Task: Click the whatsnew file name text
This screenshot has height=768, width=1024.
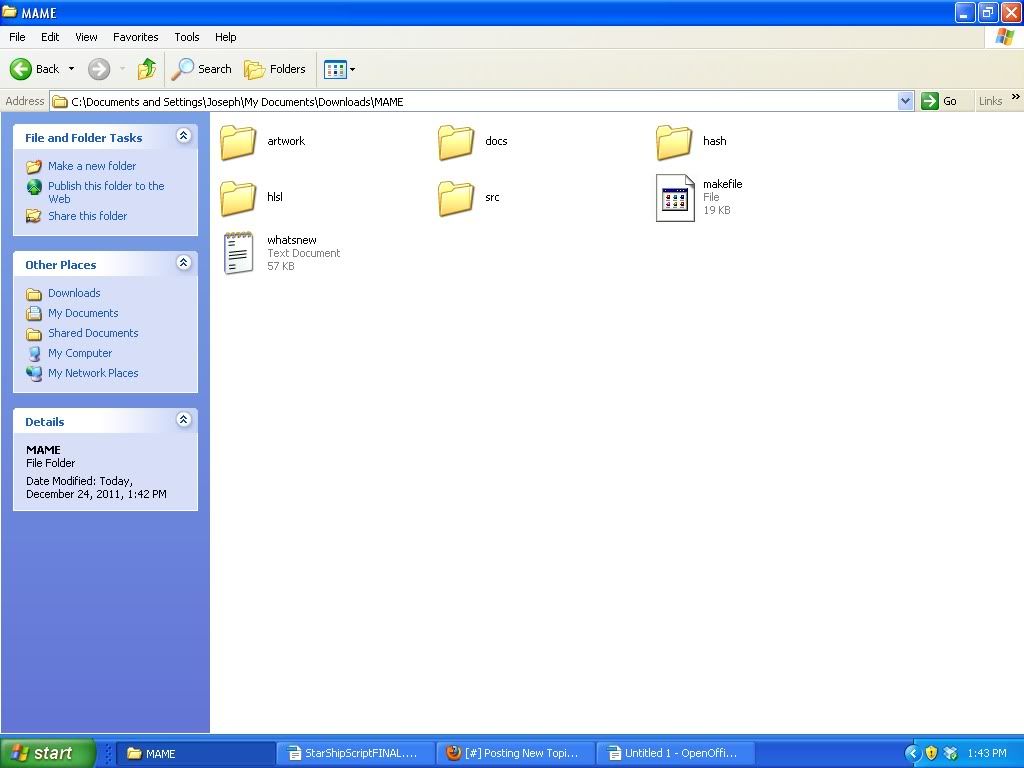Action: (292, 240)
